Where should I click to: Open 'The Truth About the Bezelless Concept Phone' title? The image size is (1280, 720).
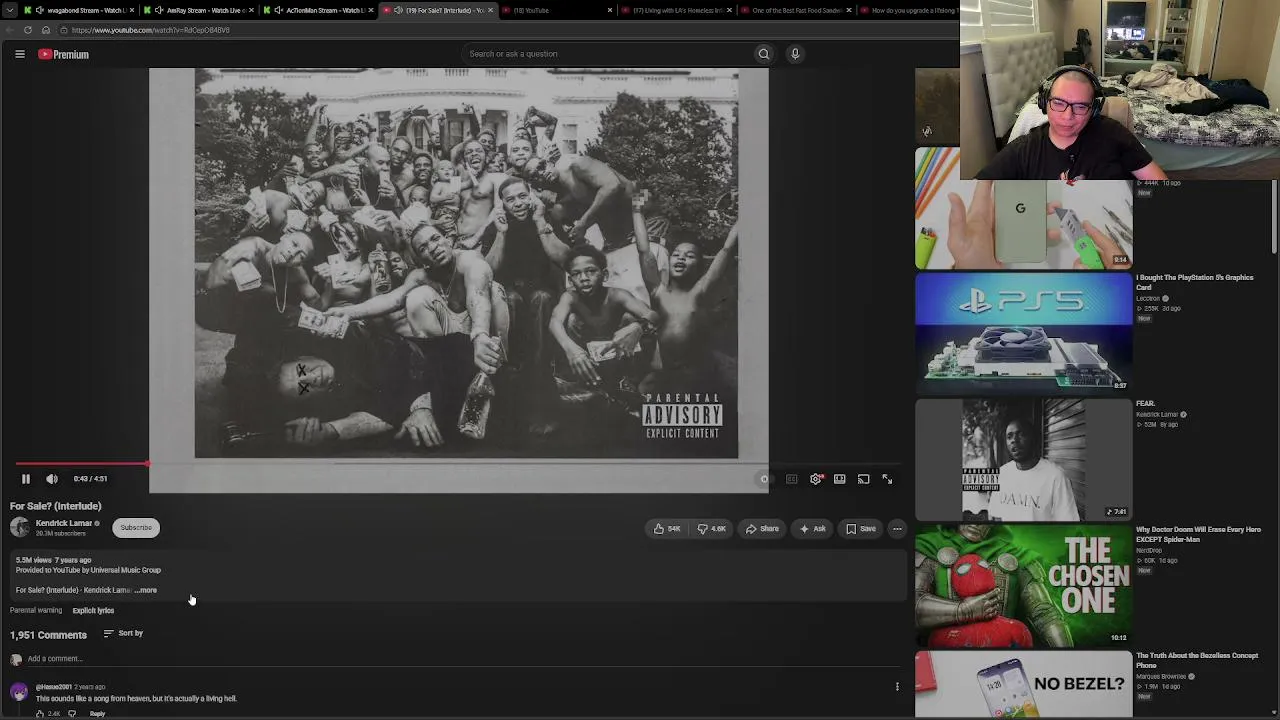1197,661
